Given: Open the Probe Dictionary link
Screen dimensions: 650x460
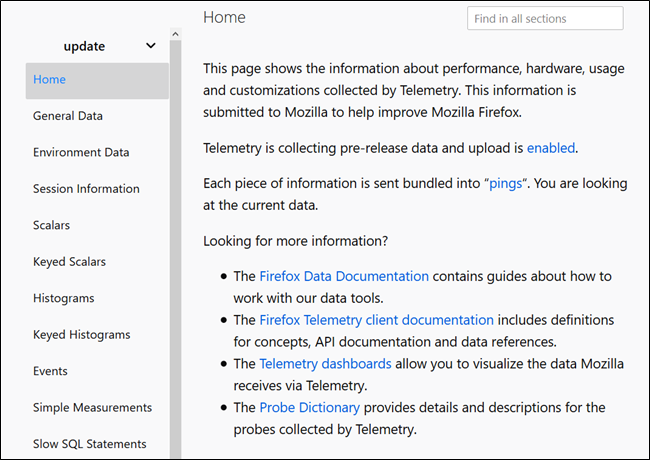Looking at the screenshot, I should [309, 408].
